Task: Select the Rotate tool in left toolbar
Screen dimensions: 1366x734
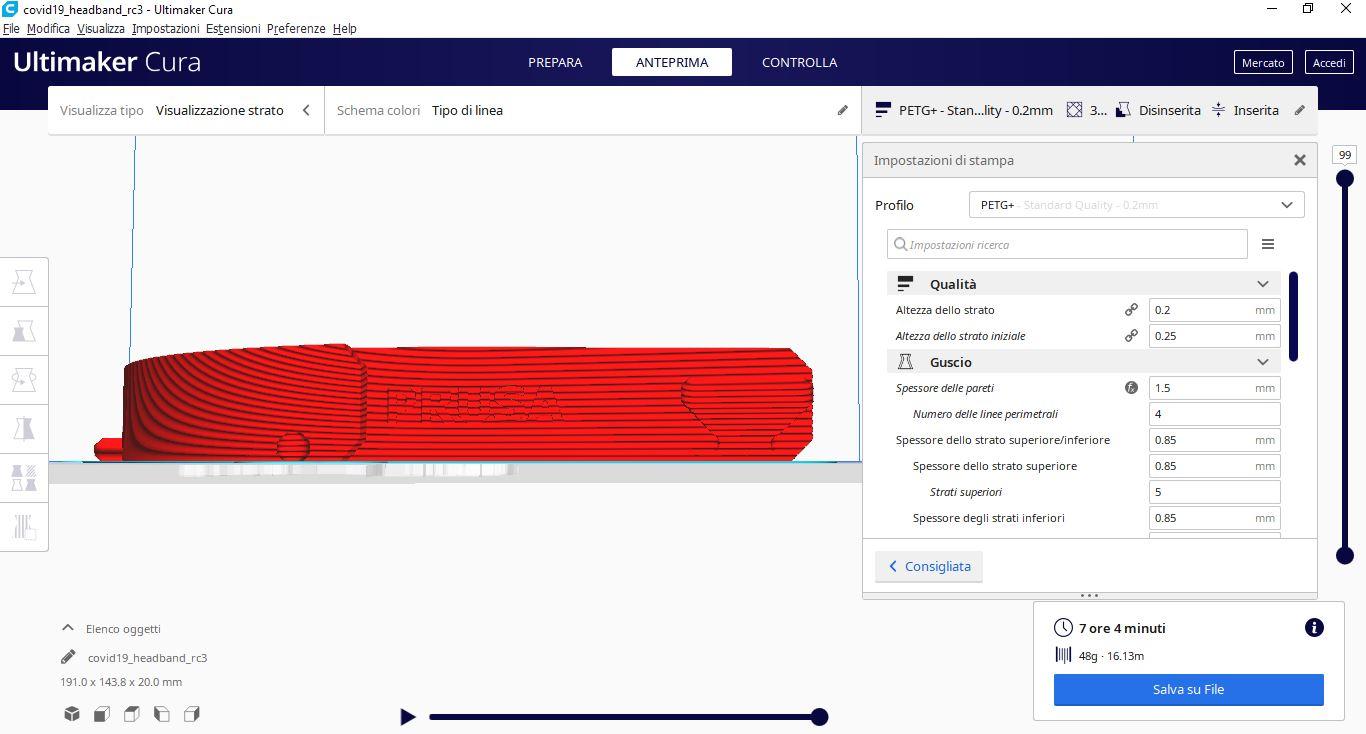Action: (24, 380)
